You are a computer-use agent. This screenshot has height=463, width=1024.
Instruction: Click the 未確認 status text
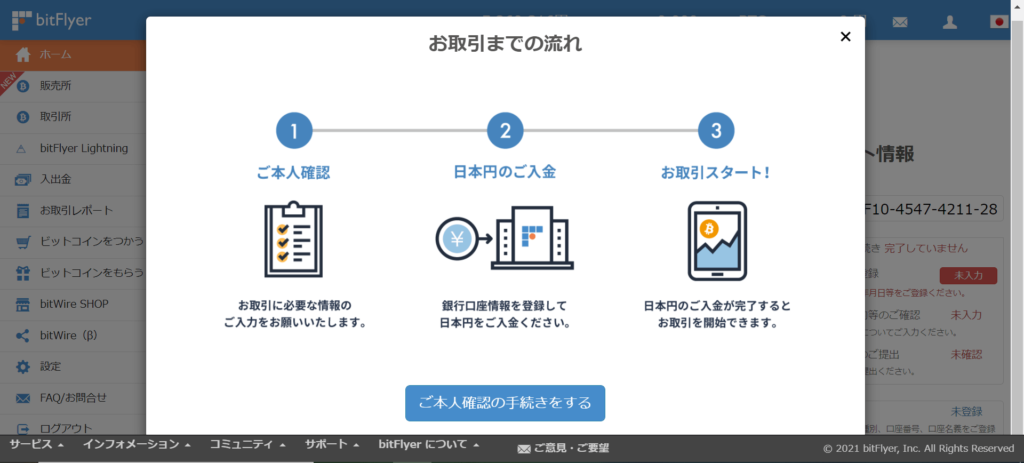click(967, 355)
